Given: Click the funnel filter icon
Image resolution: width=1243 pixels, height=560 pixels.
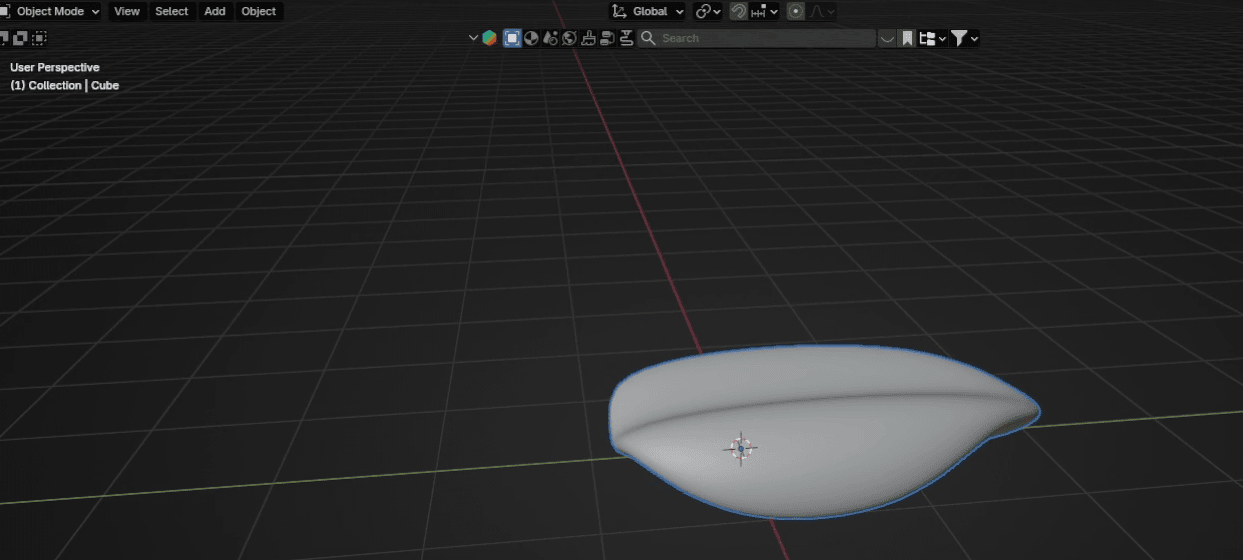Looking at the screenshot, I should click(959, 38).
